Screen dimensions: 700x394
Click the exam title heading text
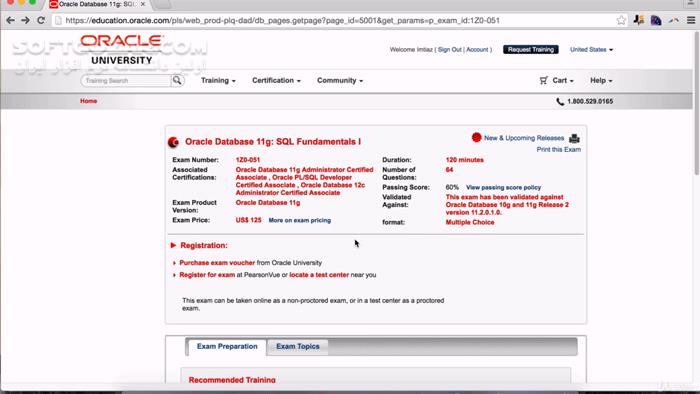(x=273, y=142)
